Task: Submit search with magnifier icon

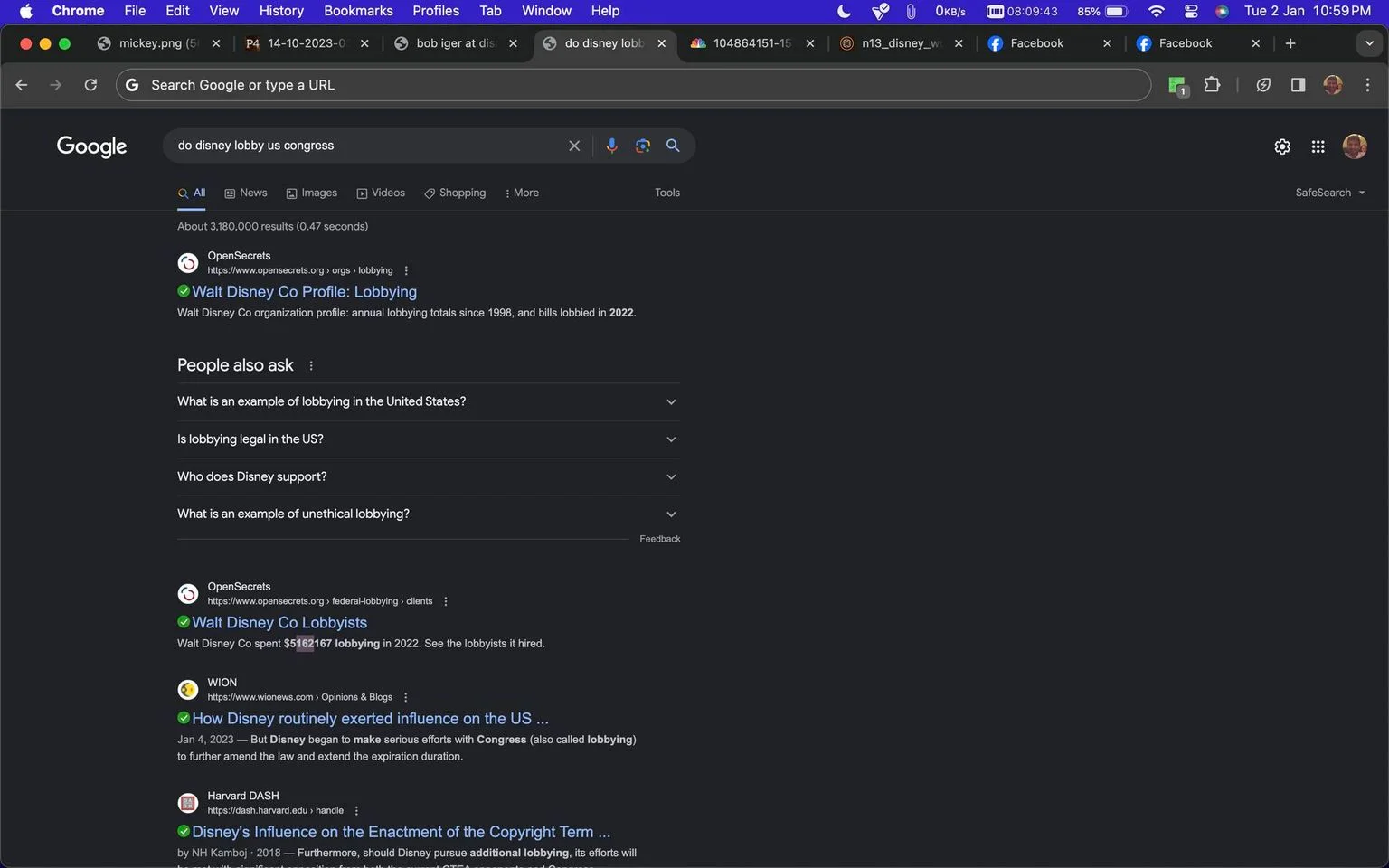Action: point(673,146)
